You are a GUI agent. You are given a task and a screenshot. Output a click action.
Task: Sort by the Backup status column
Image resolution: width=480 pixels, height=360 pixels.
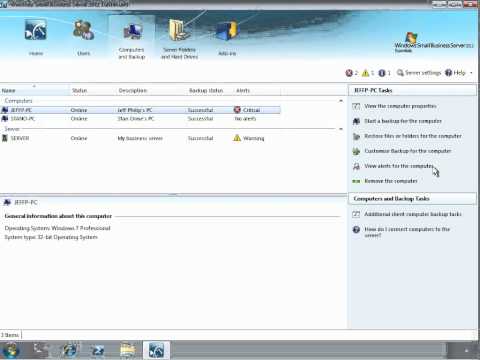pos(210,90)
